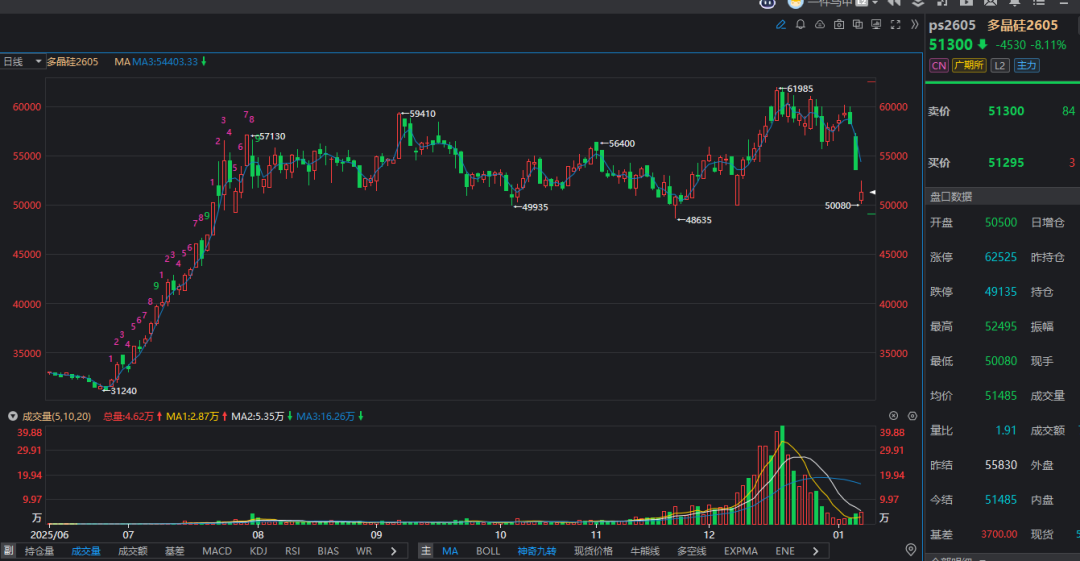Click the 广期所 exchange tag
Screen dimensions: 1080x561
[x=969, y=65]
